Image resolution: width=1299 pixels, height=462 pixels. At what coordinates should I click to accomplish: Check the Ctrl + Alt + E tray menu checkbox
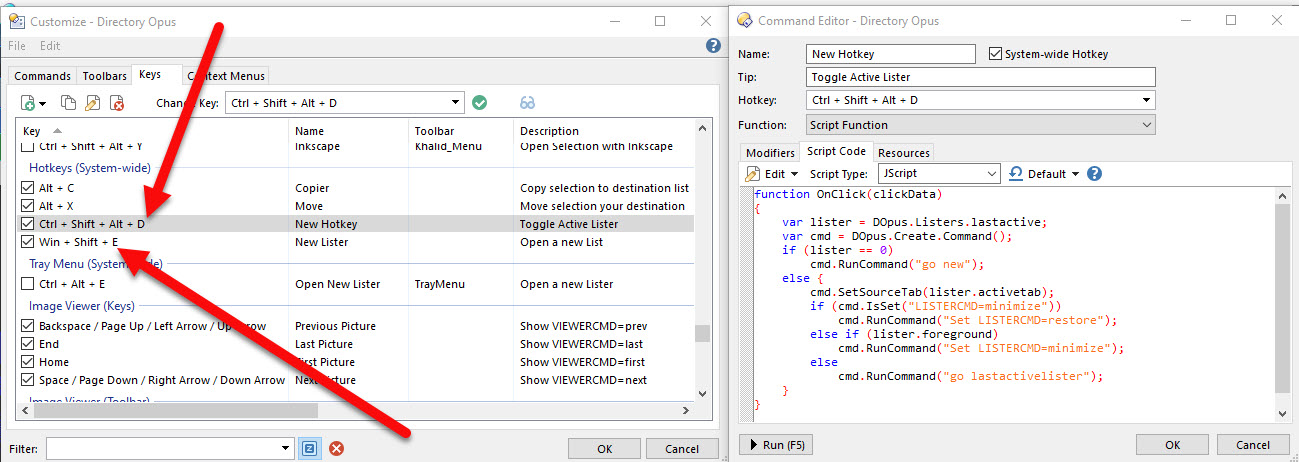28,284
